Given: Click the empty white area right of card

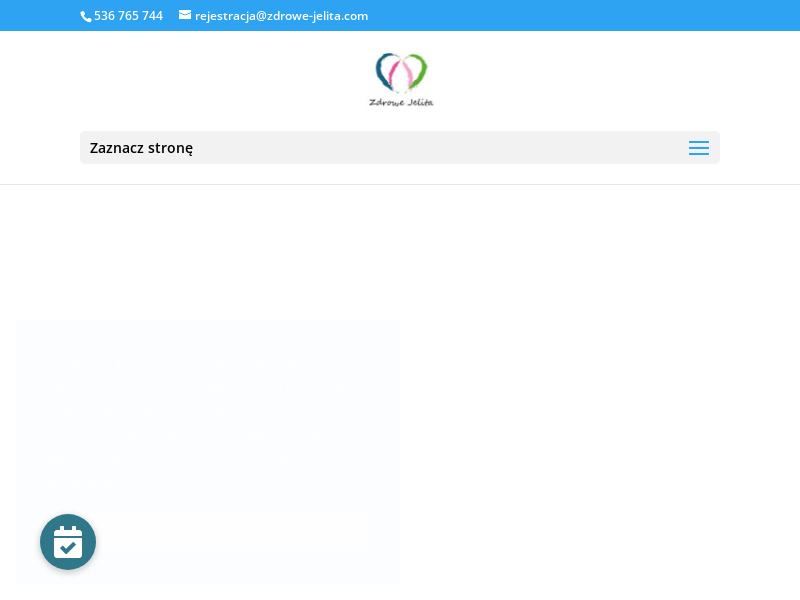Looking at the screenshot, I should [x=600, y=450].
